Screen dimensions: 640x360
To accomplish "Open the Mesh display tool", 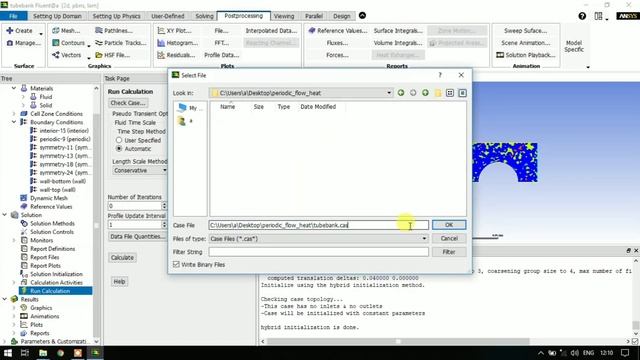I will (x=66, y=31).
